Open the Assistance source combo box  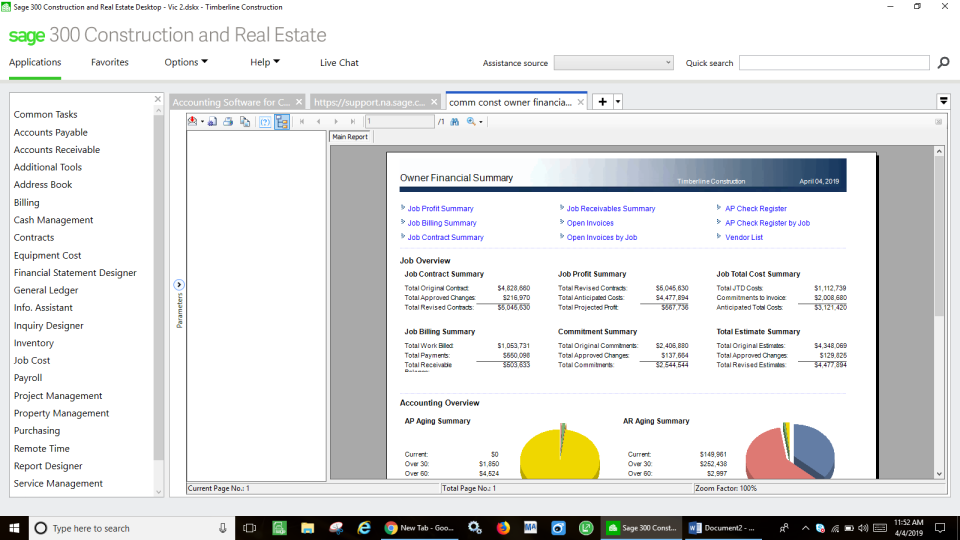tap(613, 62)
